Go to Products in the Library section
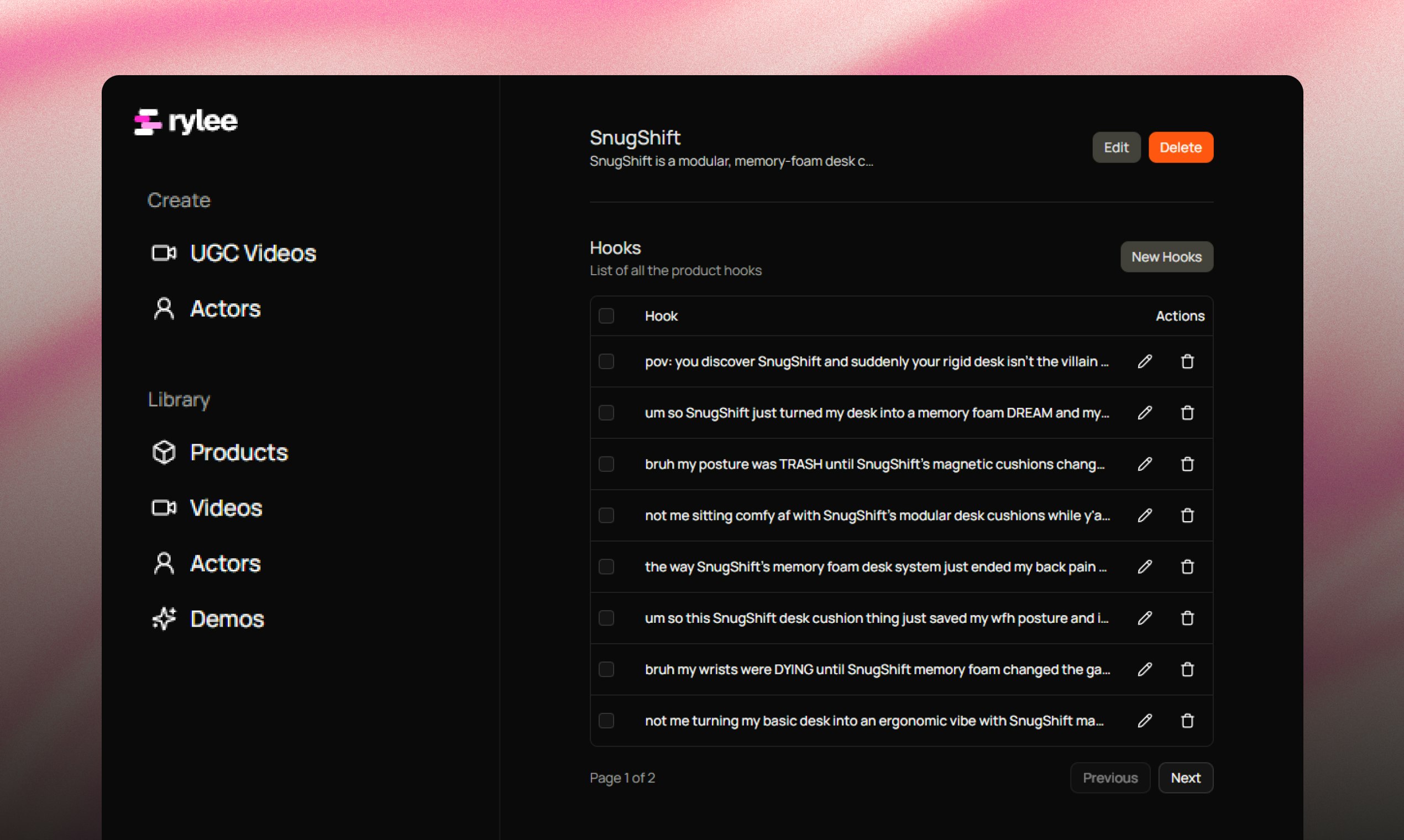Image resolution: width=1404 pixels, height=840 pixels. coord(221,452)
